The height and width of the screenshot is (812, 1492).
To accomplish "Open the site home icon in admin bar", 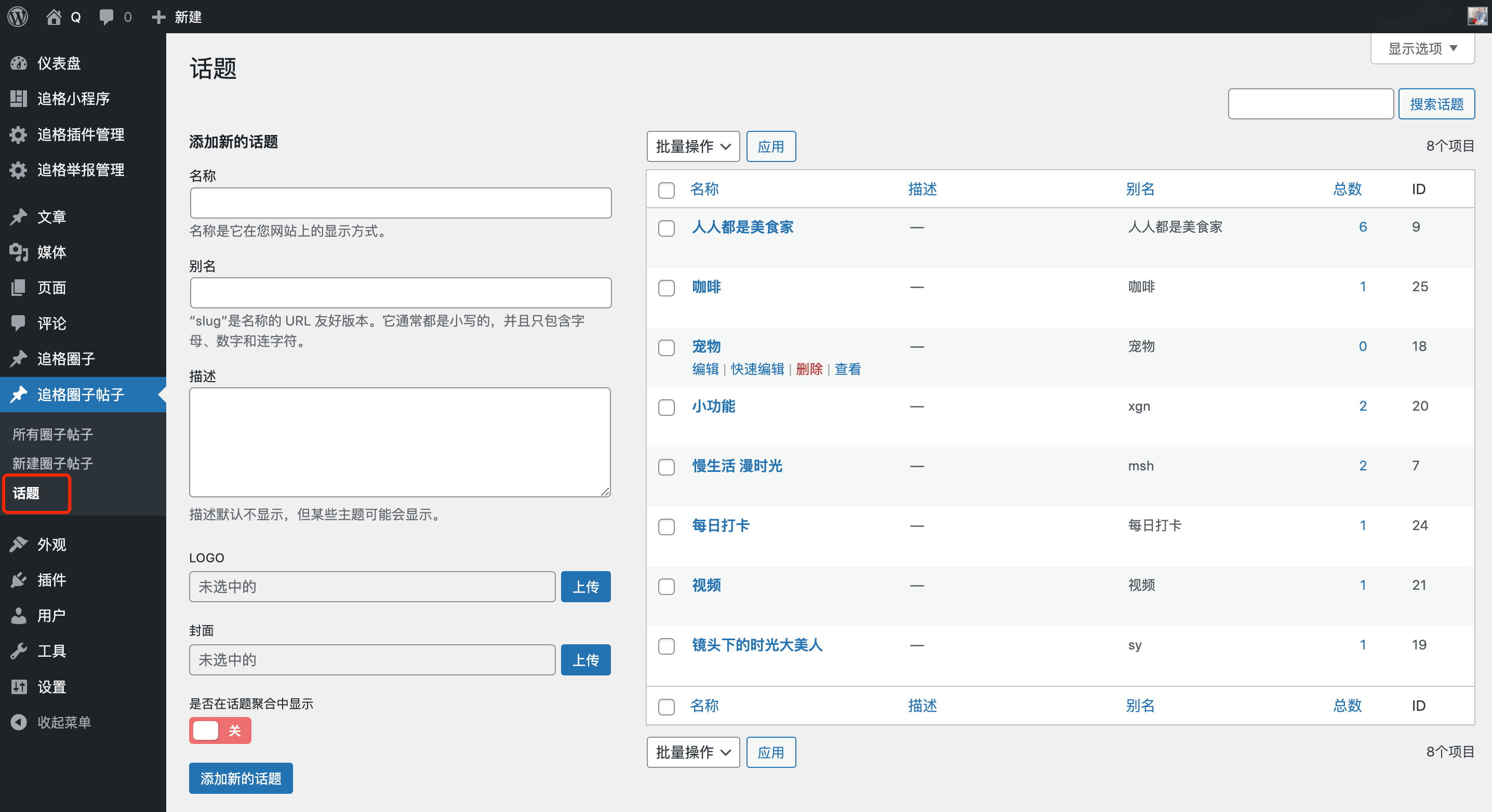I will (x=54, y=17).
